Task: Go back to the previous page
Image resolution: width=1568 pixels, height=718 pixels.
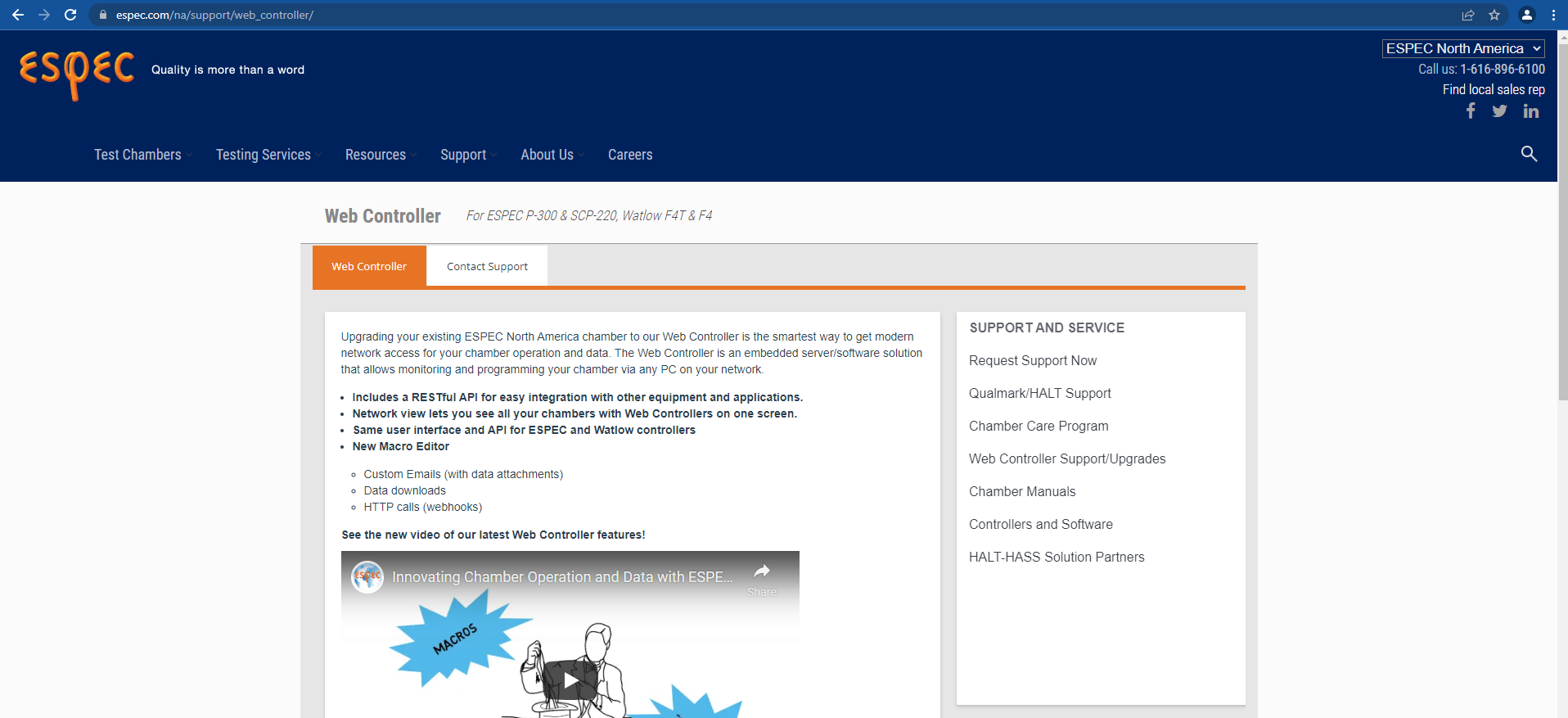Action: click(18, 15)
